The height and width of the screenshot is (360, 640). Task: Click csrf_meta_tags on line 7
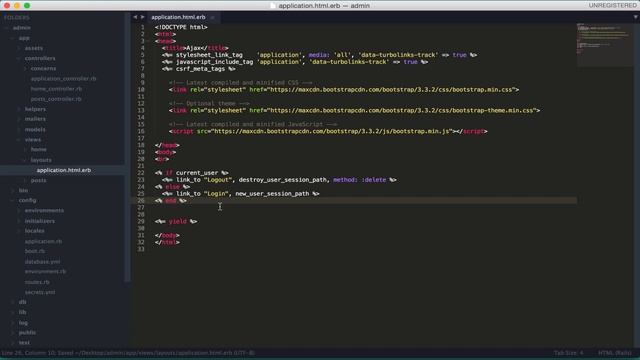[200, 69]
